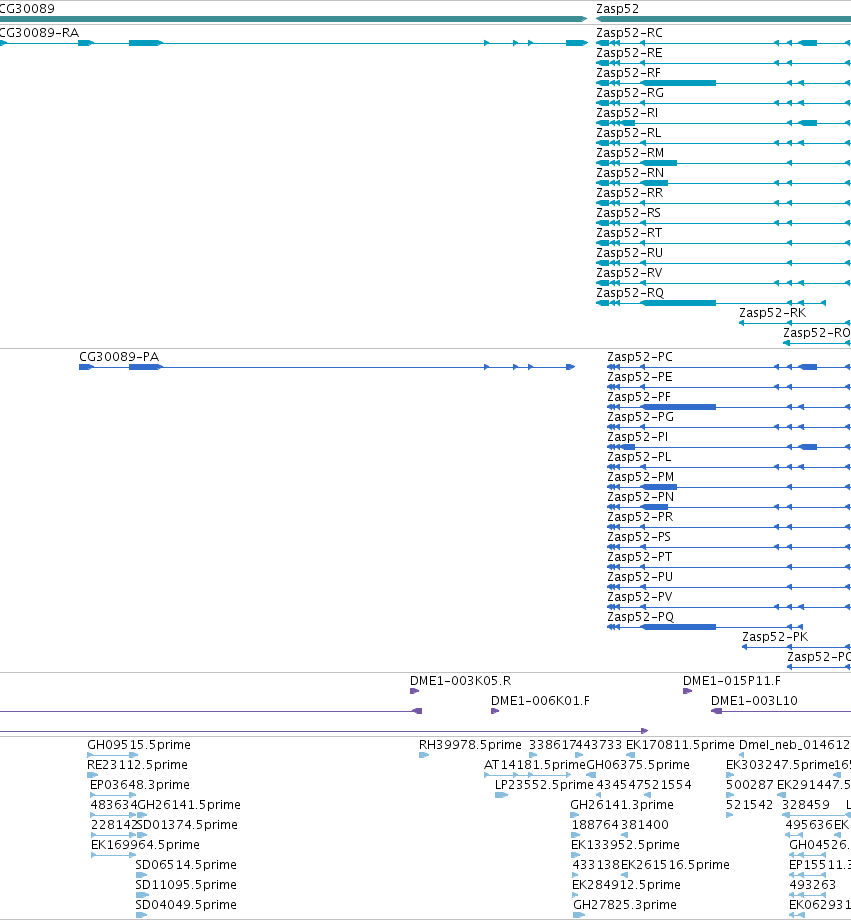Open the Zasp52-RC transcript label

[629, 33]
